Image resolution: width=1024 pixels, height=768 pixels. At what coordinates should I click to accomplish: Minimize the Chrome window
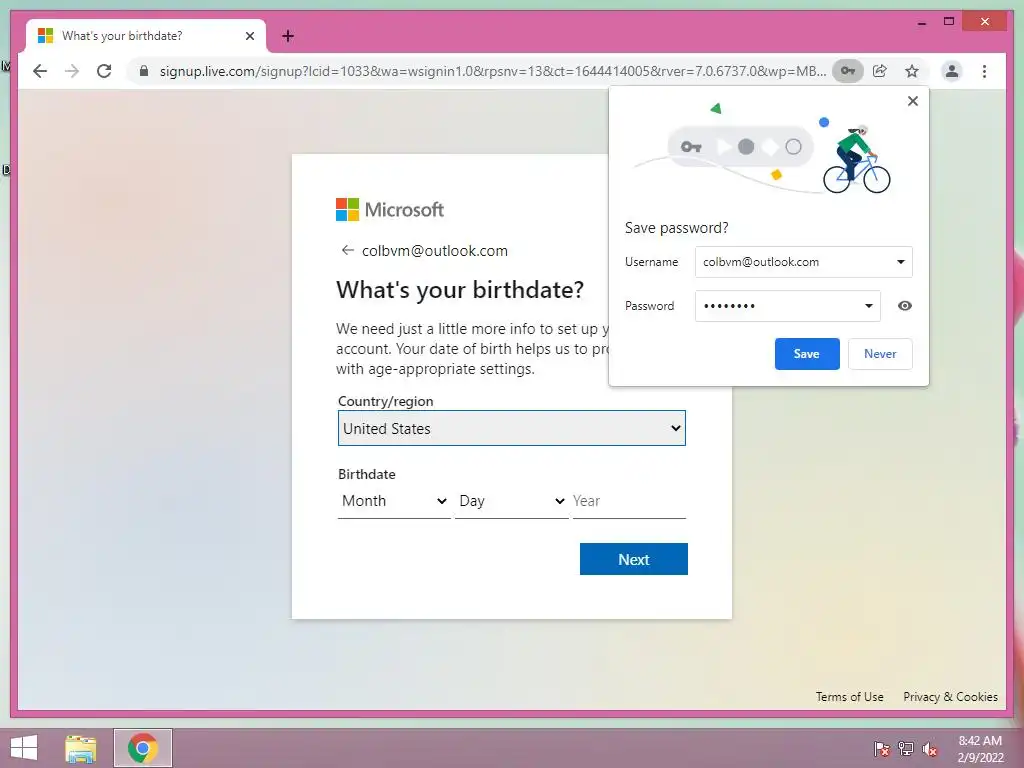tap(921, 22)
